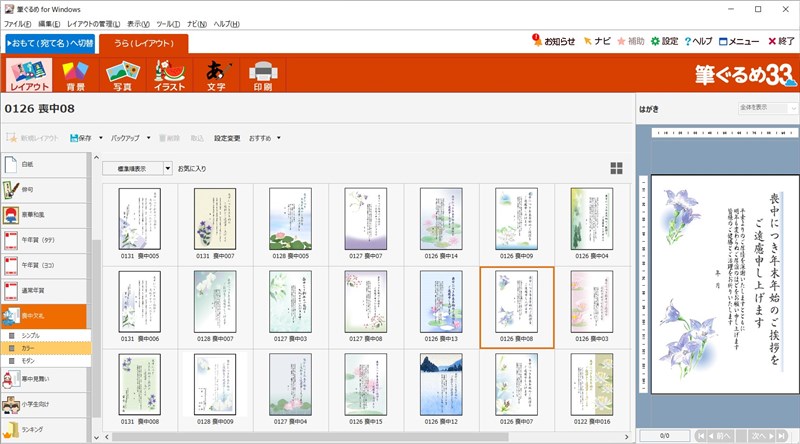Open the ツール menu
The height and width of the screenshot is (444, 800).
click(x=168, y=24)
